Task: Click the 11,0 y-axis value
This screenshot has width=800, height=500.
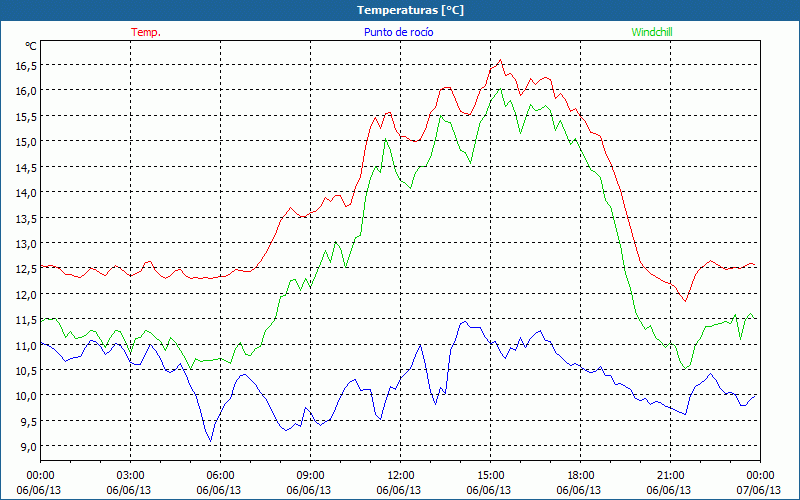Action: (x=26, y=345)
